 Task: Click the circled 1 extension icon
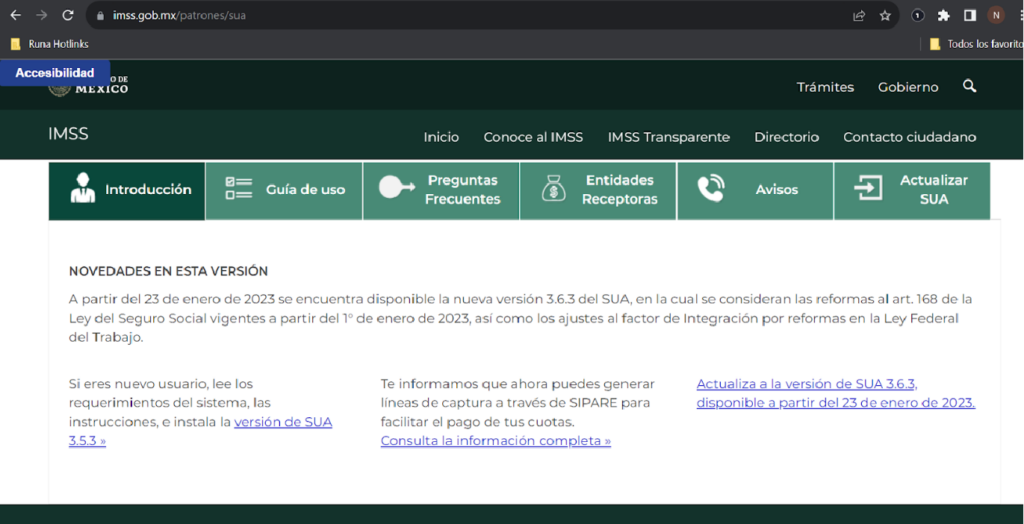pyautogui.click(x=918, y=16)
